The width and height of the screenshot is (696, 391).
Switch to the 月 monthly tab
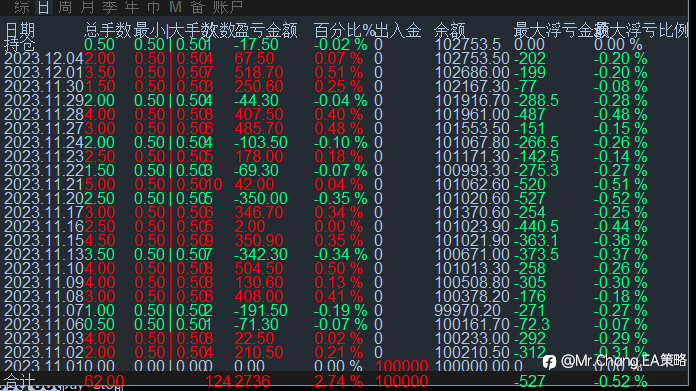click(x=87, y=7)
